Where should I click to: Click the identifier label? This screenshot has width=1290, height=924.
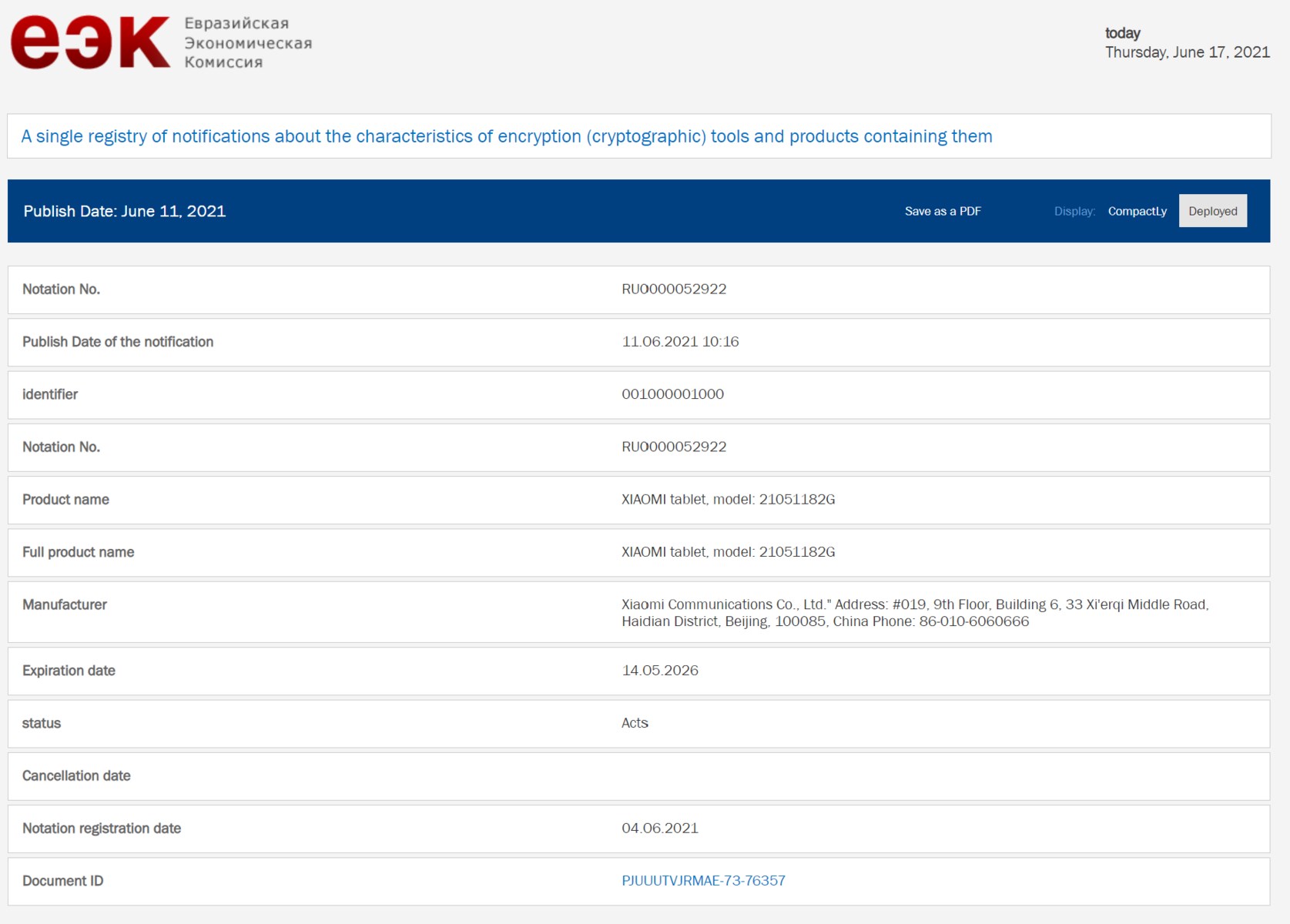(50, 393)
